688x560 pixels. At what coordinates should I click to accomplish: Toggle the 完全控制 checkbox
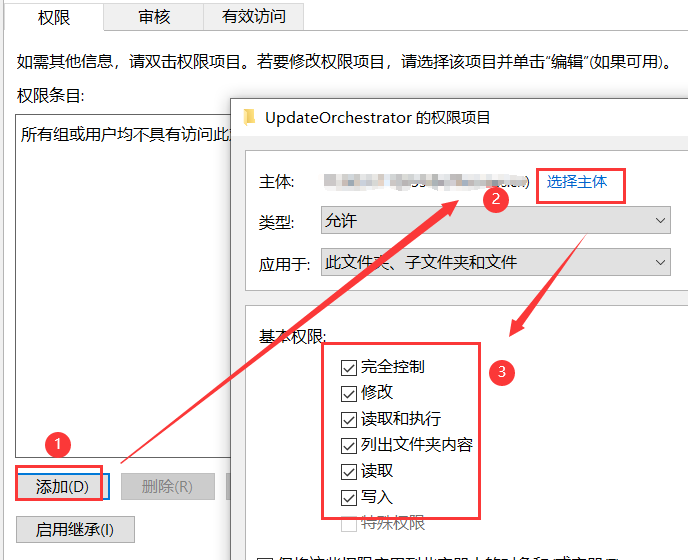349,367
